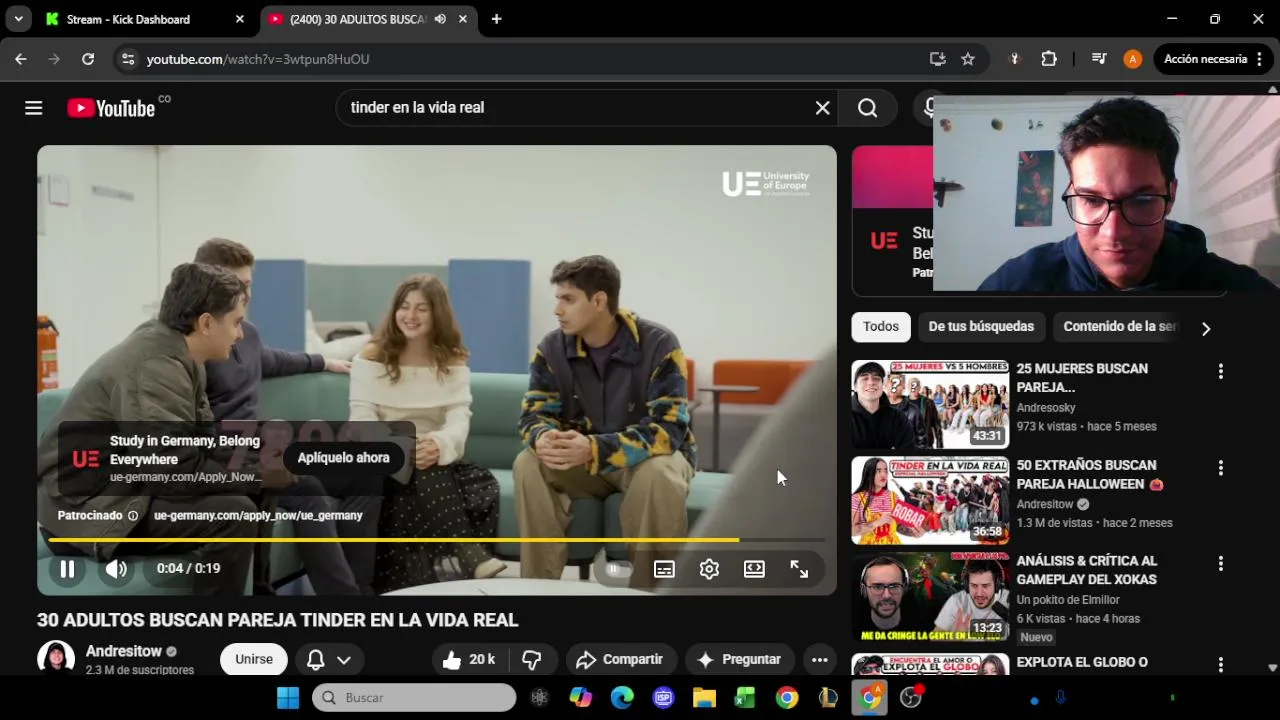Toggle the autoplay switch in player
Image resolution: width=1280 pixels, height=720 pixels.
click(614, 569)
